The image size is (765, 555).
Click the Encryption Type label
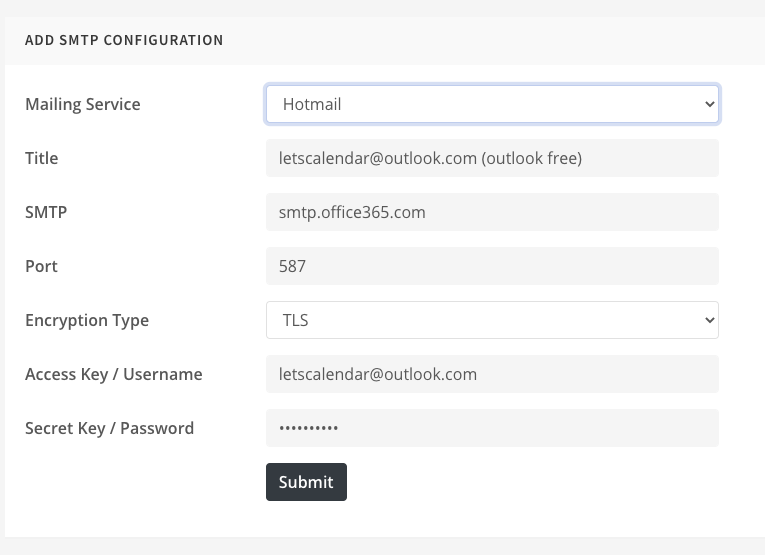click(87, 321)
